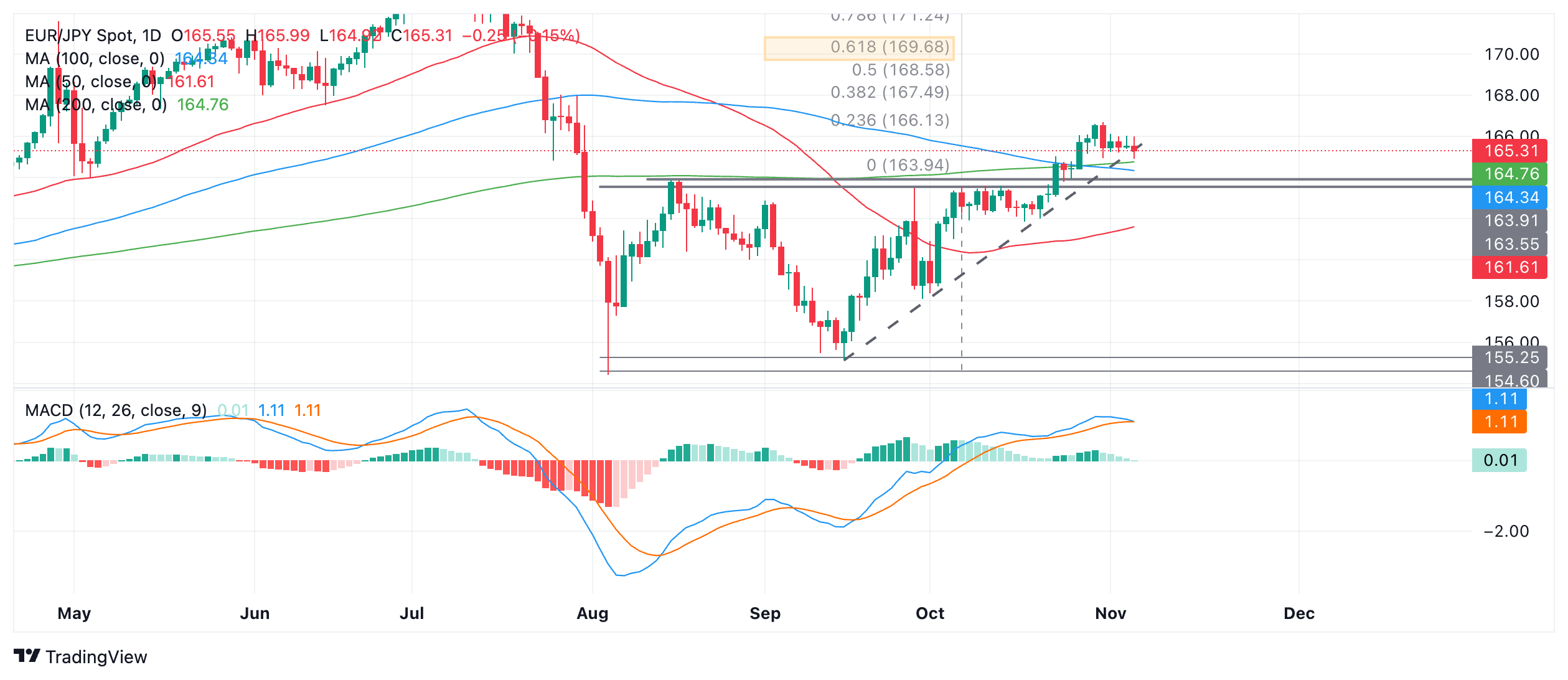Select the 0.5 (168.58) Fibonacci label
Screen dimensions: 1568x680
901,70
